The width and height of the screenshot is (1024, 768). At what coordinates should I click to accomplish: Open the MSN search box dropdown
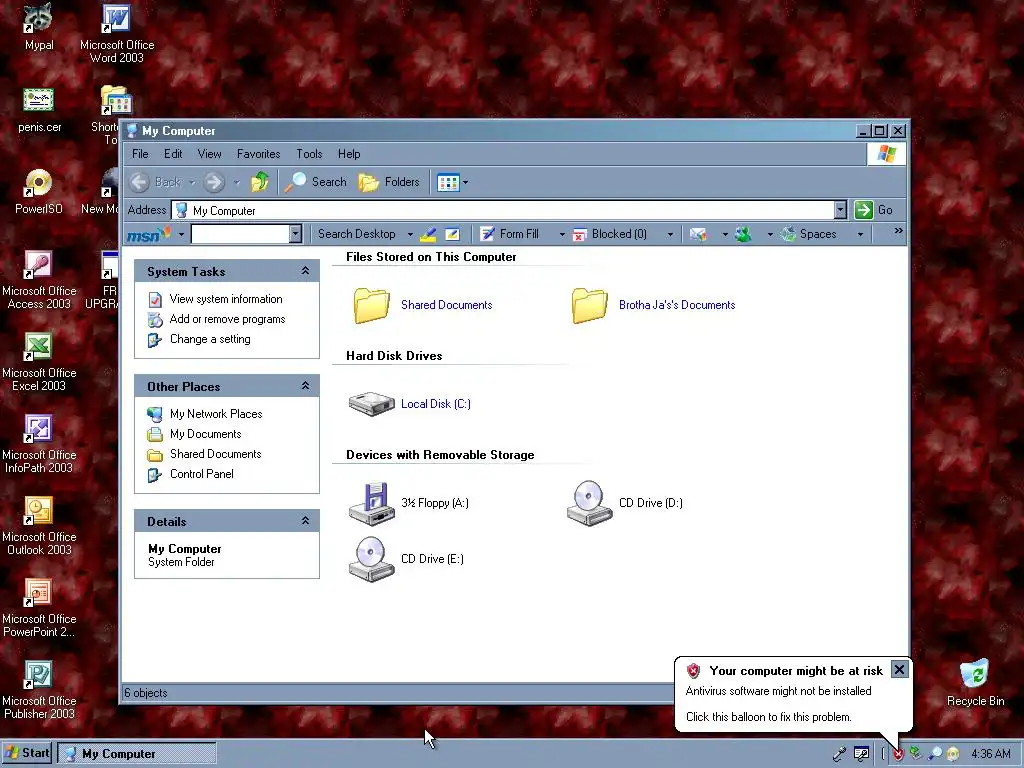(x=295, y=234)
